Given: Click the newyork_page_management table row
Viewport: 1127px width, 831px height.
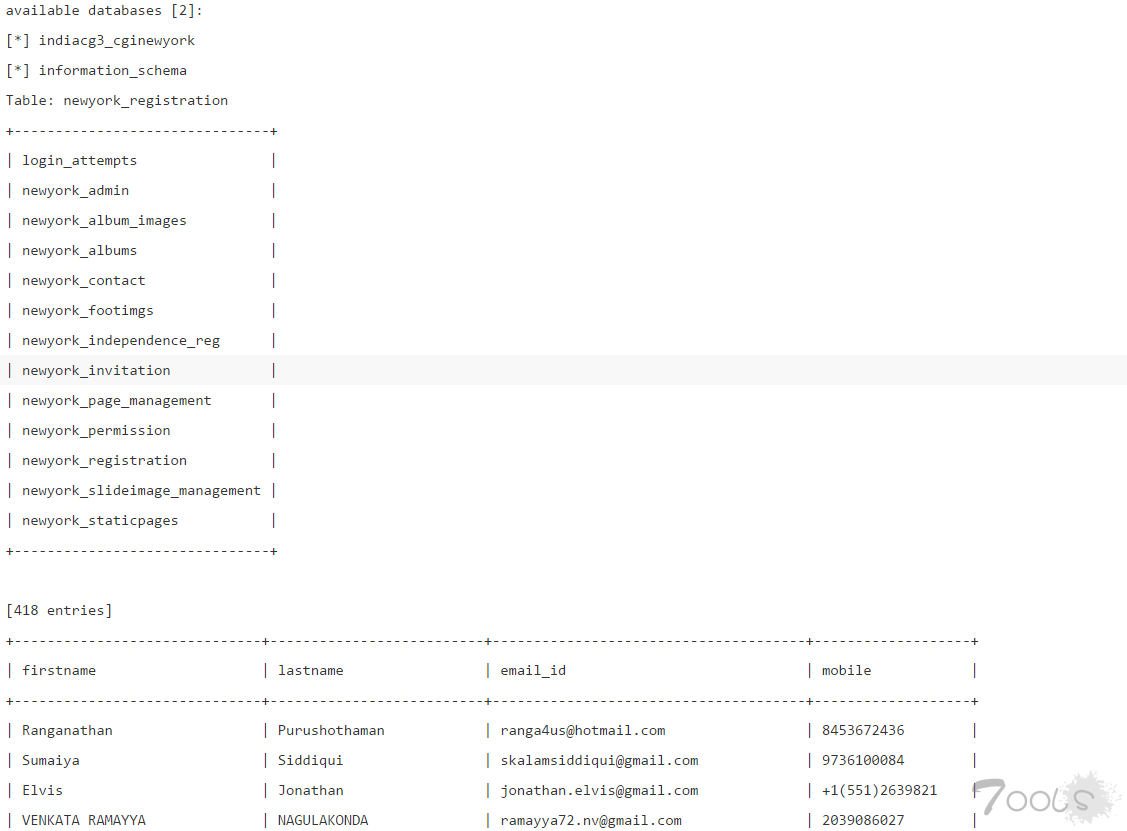Looking at the screenshot, I should (x=116, y=401).
